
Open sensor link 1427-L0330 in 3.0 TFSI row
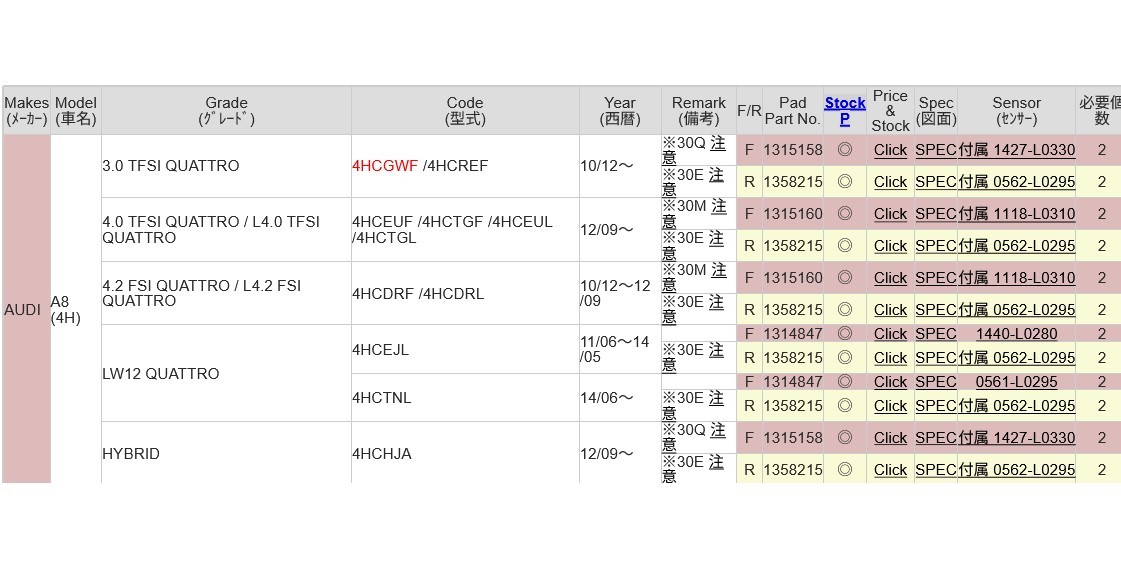point(1030,150)
